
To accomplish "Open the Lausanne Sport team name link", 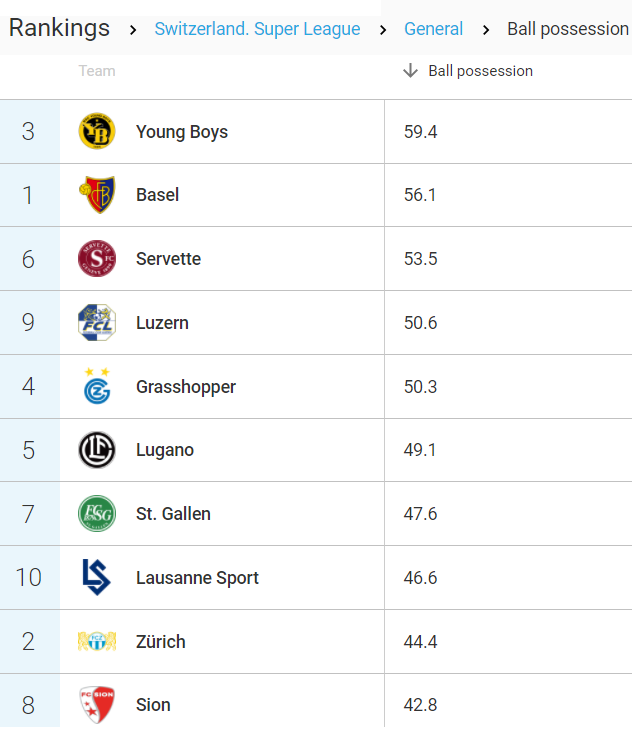I will (x=197, y=578).
